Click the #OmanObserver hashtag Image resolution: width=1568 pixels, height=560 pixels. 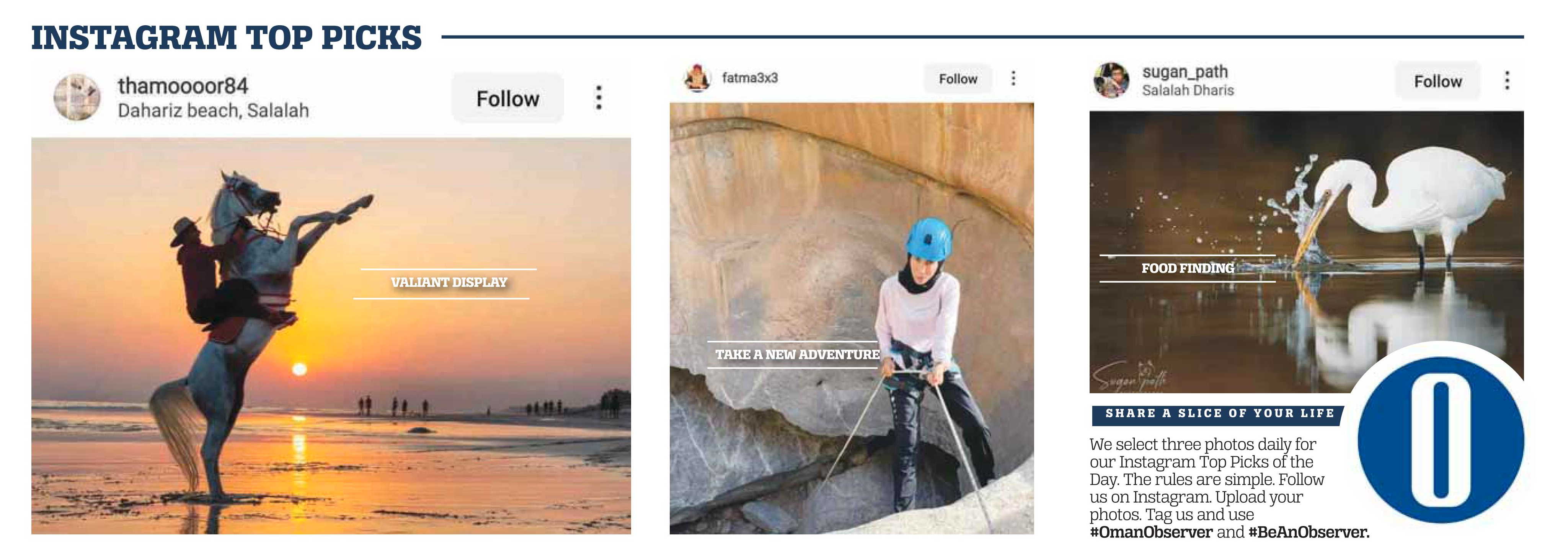(1151, 532)
